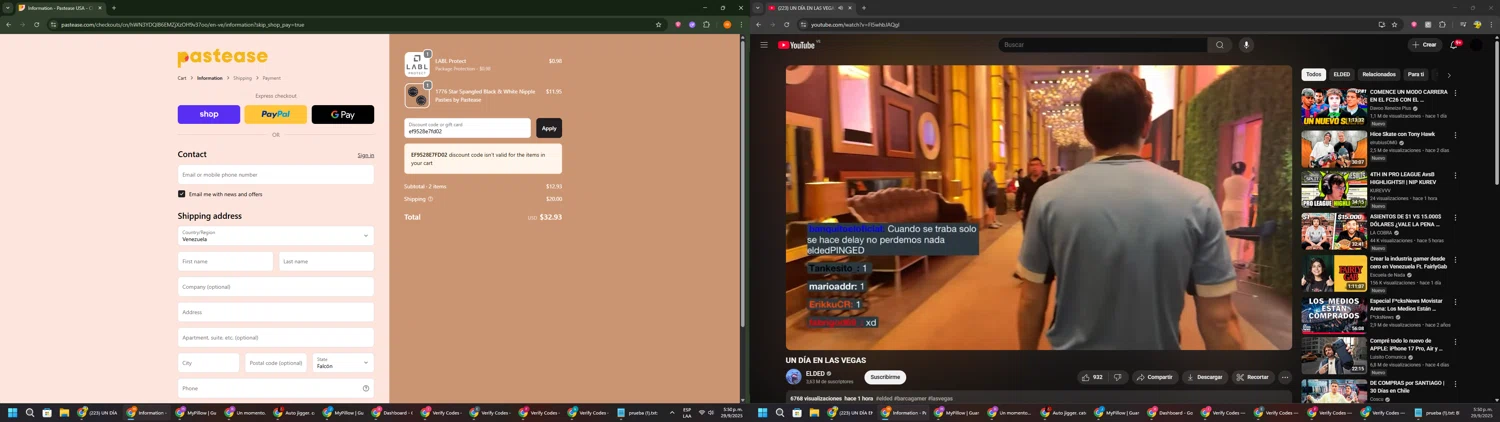This screenshot has height=422, width=1500.
Task: Focus Email or mobile phone number field
Action: (x=276, y=175)
